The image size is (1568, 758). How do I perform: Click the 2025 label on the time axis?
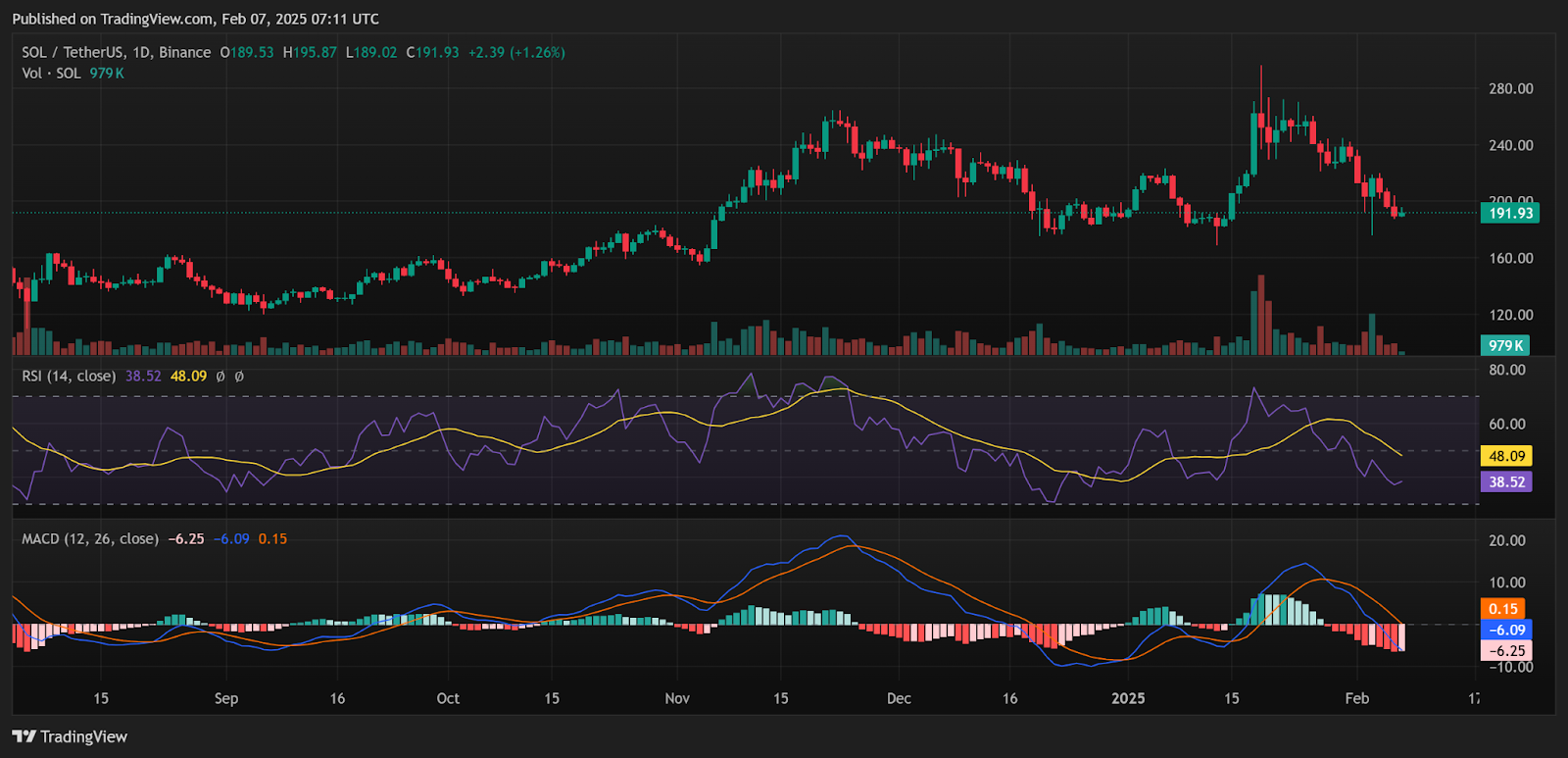pos(1128,698)
